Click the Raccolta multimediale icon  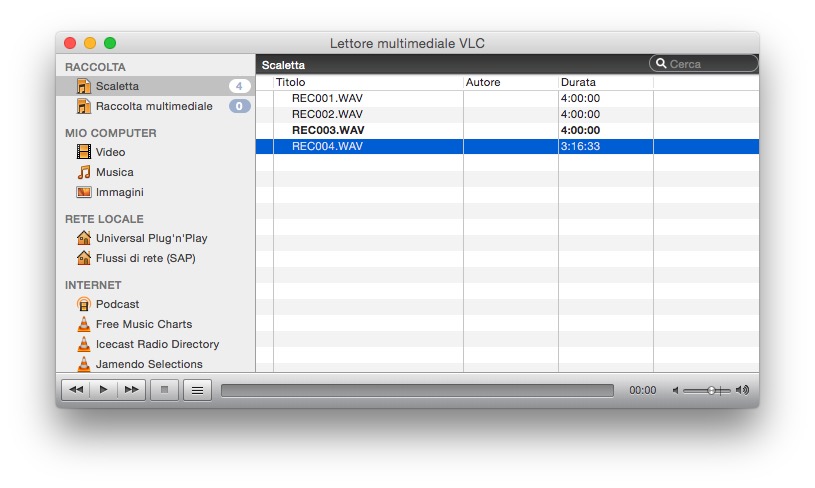click(x=83, y=106)
